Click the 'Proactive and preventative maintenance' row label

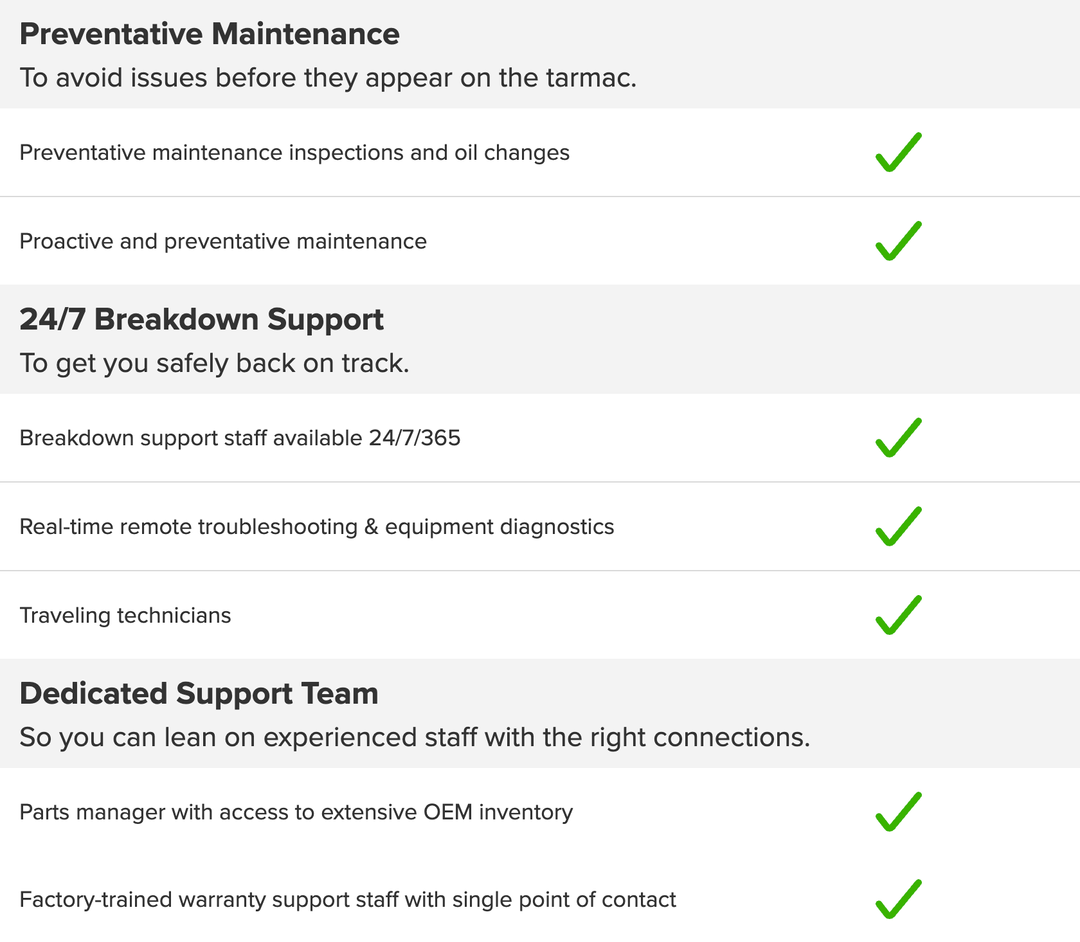pyautogui.click(x=223, y=242)
